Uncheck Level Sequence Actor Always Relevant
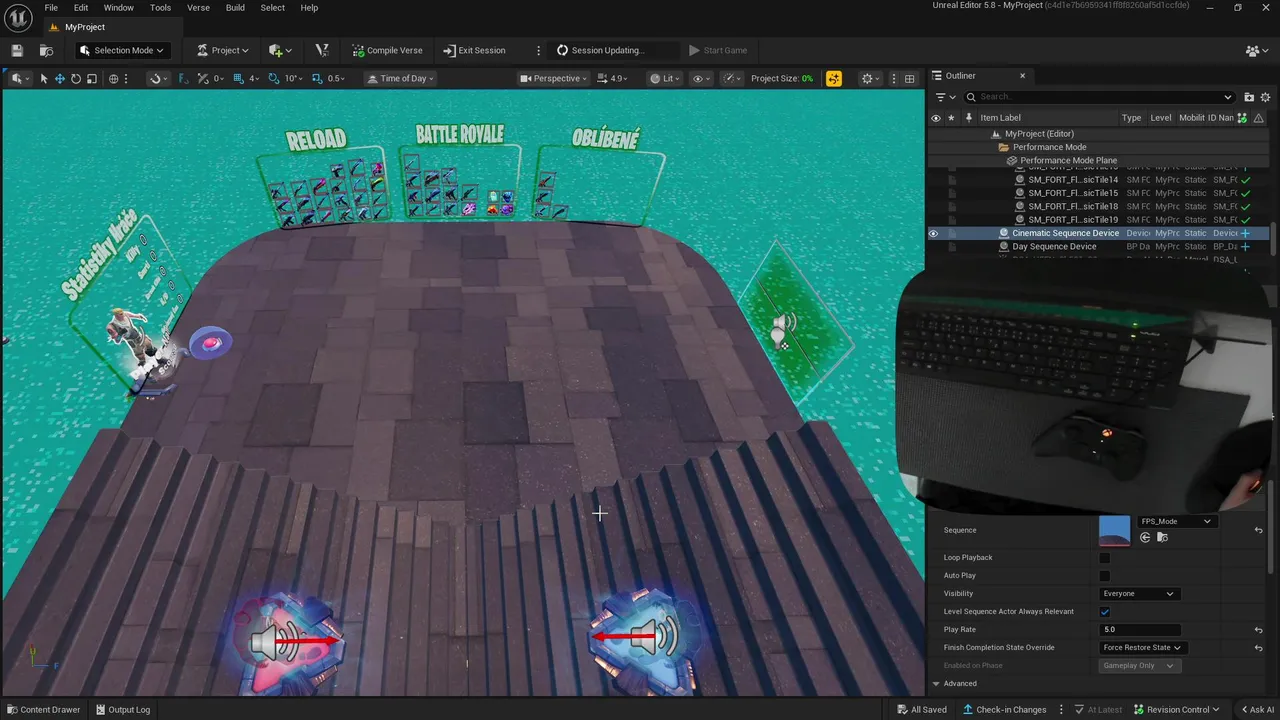The height and width of the screenshot is (720, 1280). click(1105, 611)
